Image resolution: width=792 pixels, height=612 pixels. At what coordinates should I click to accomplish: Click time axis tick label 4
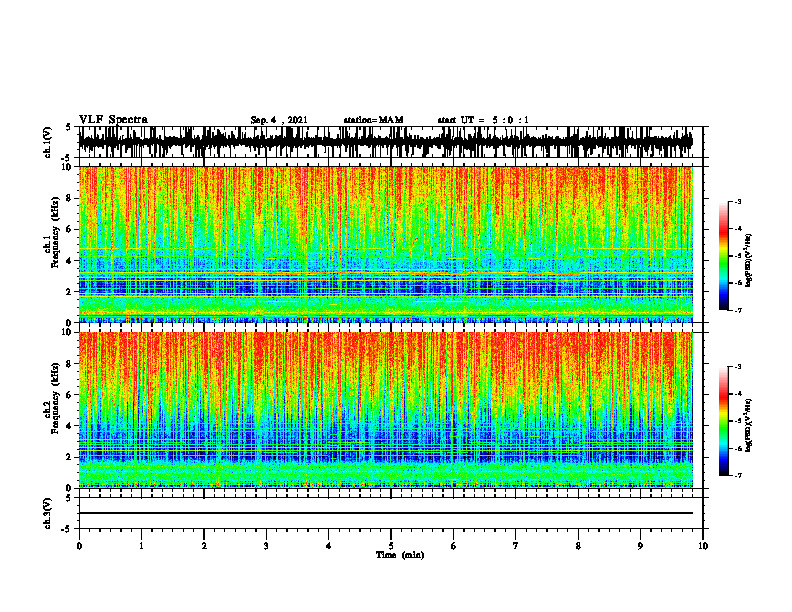click(x=329, y=546)
